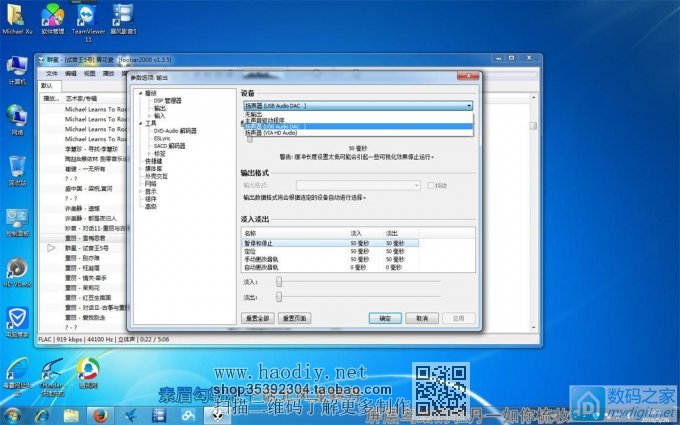Image resolution: width=680 pixels, height=425 pixels.
Task: Toggle the 抖动 dither checkbox
Action: click(x=431, y=185)
